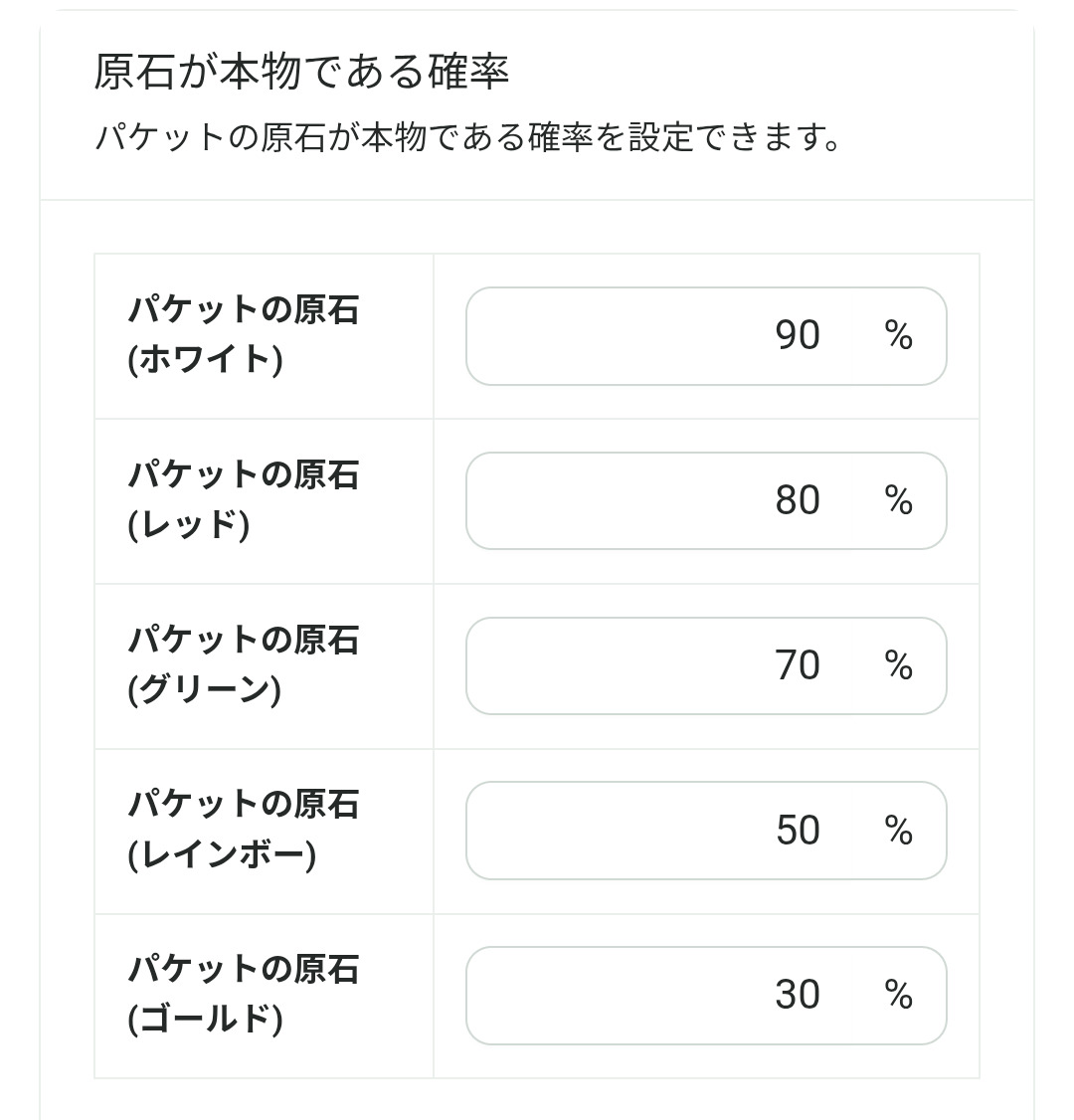Click the パケットの原石(レッド) row label
The height and width of the screenshot is (1120, 1074).
point(244,499)
